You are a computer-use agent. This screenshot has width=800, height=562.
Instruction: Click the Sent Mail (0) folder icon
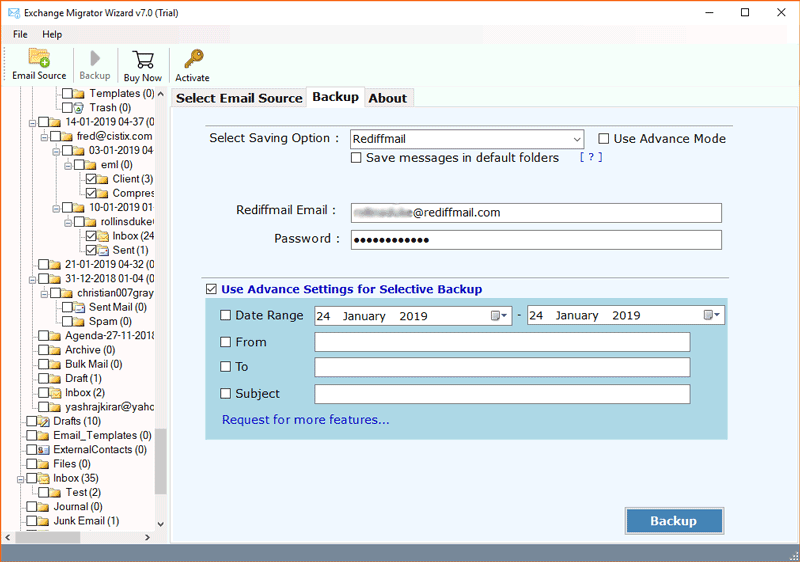click(79, 307)
